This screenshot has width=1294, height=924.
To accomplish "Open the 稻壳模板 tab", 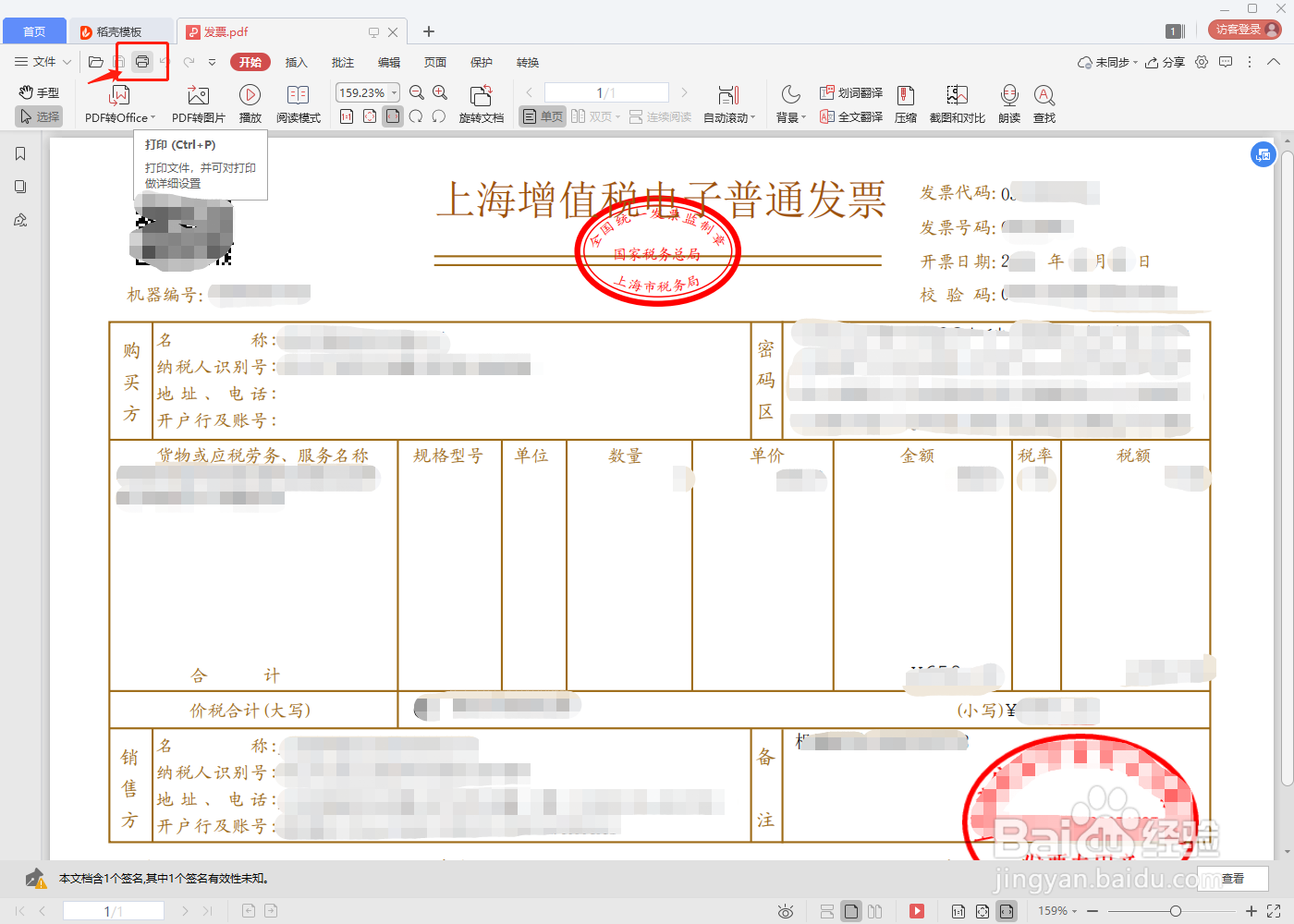I will click(x=120, y=31).
